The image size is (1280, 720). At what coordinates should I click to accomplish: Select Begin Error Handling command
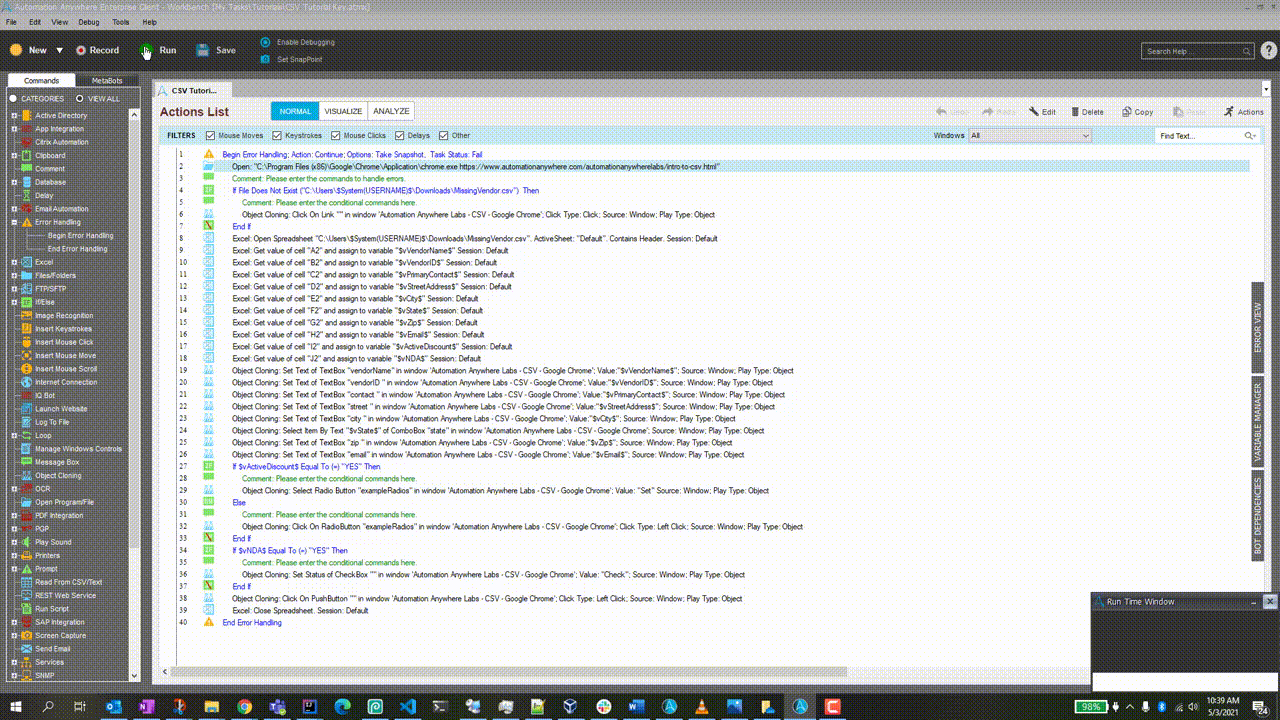click(x=80, y=235)
